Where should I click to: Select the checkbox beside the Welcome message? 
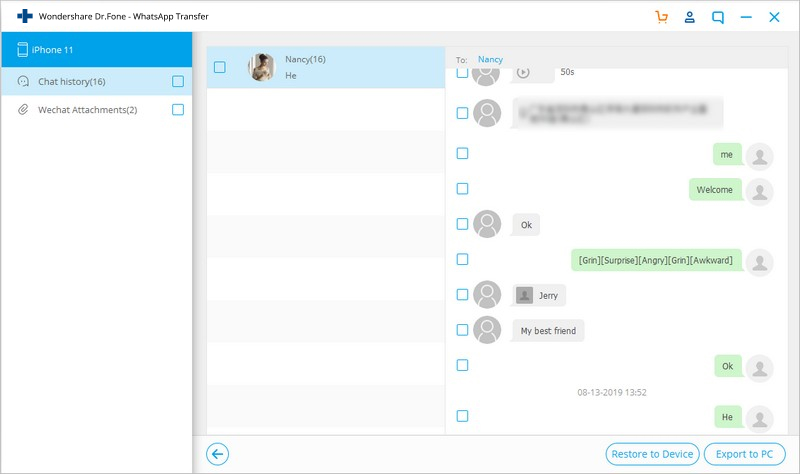tap(462, 189)
